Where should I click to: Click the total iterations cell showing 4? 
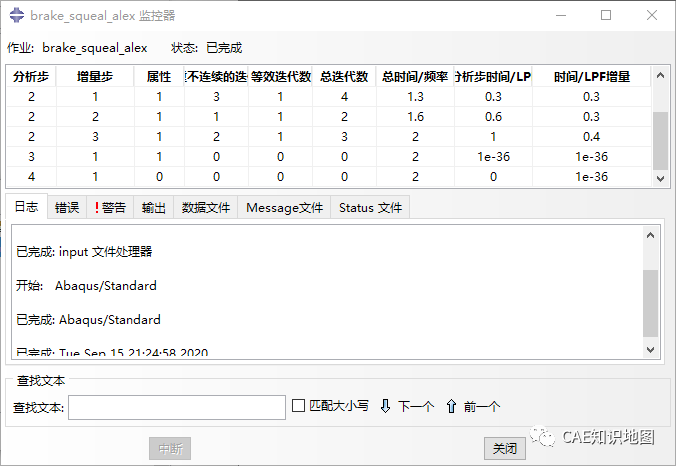(344, 97)
